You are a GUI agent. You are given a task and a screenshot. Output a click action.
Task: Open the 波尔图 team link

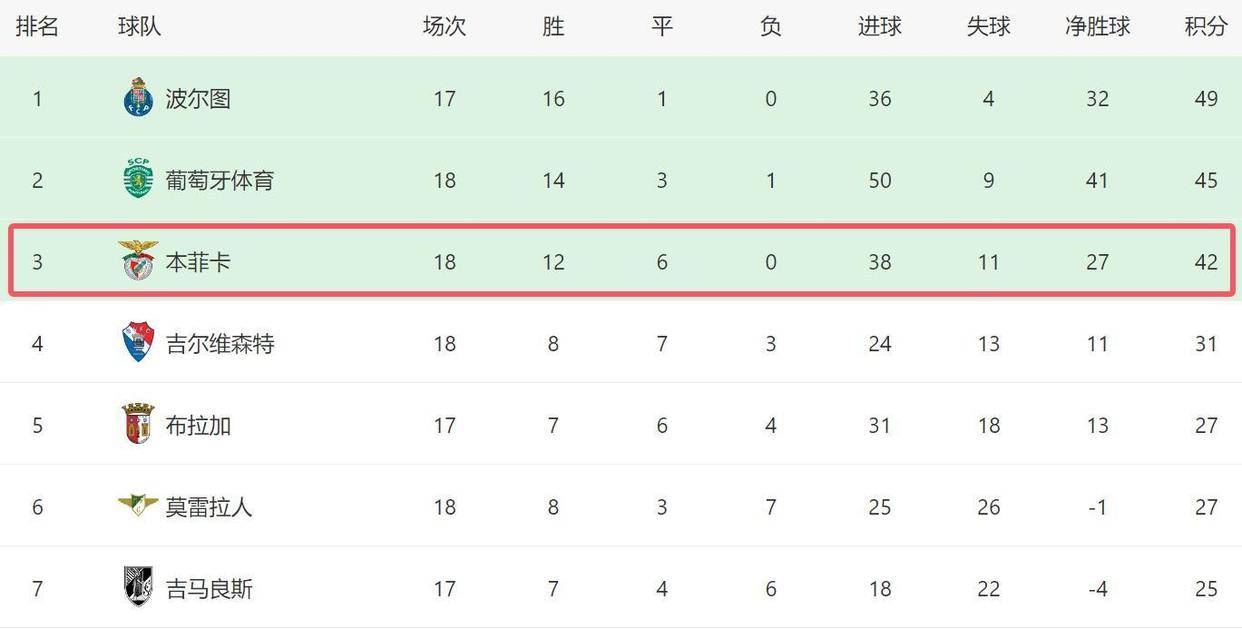pyautogui.click(x=198, y=99)
